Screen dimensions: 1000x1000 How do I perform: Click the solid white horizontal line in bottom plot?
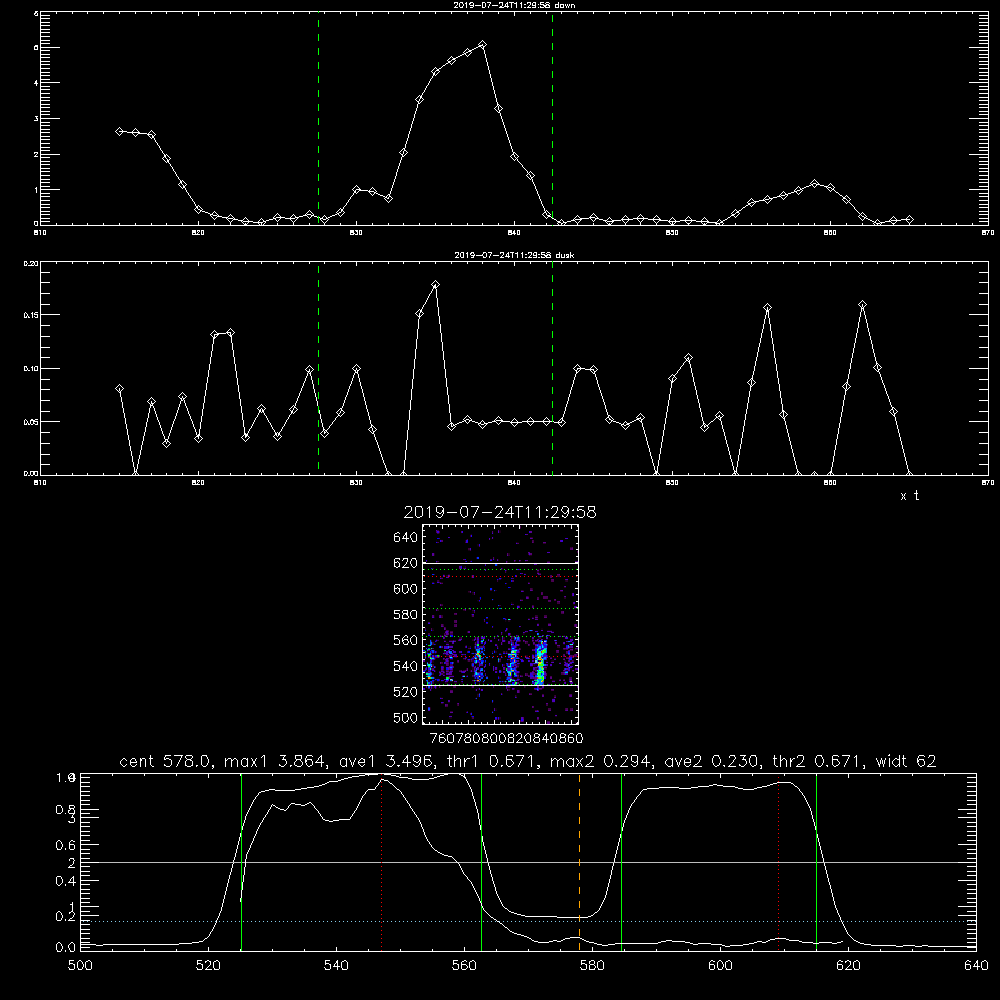pos(528,862)
